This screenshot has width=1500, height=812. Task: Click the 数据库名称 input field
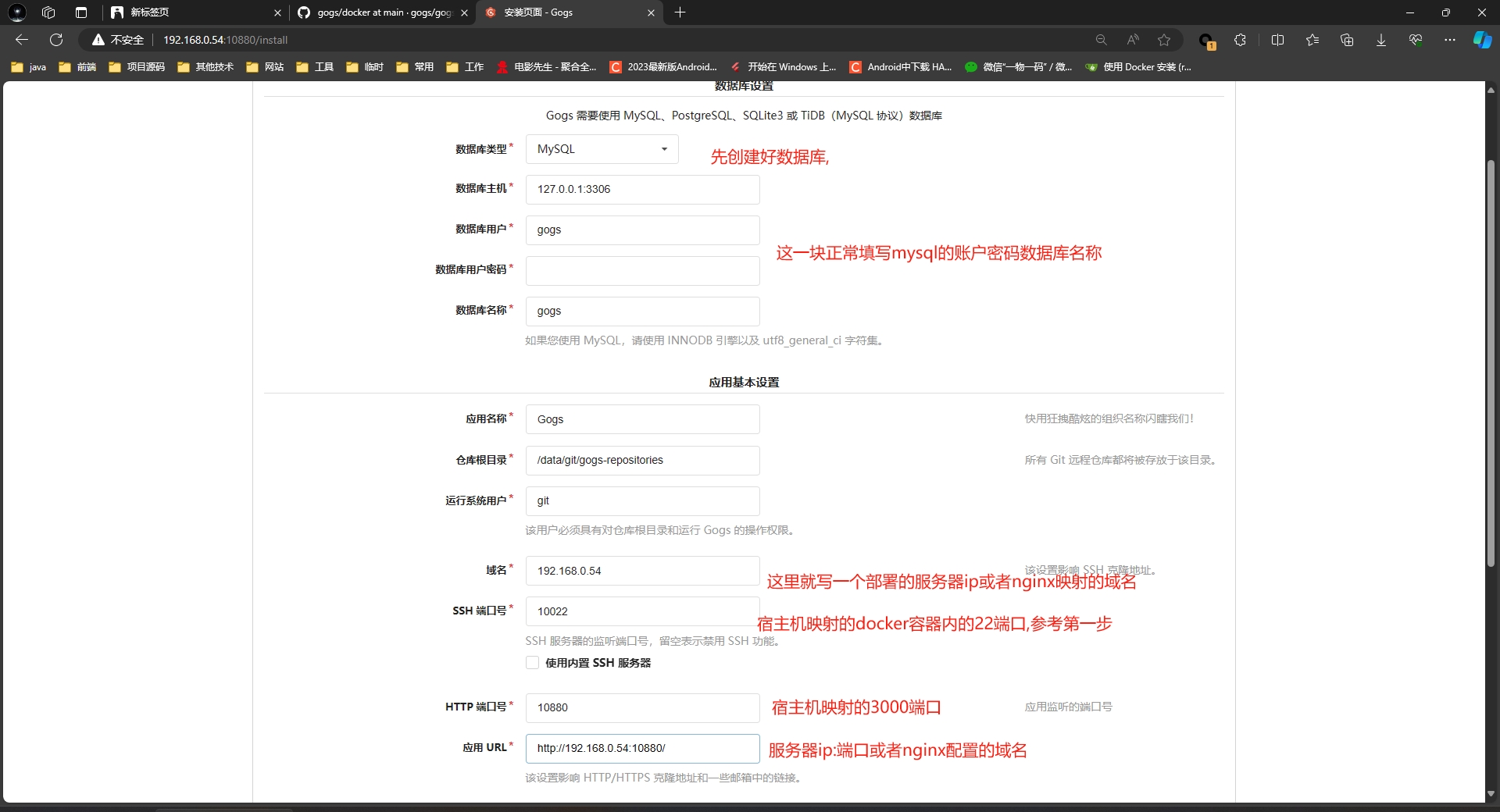642,312
